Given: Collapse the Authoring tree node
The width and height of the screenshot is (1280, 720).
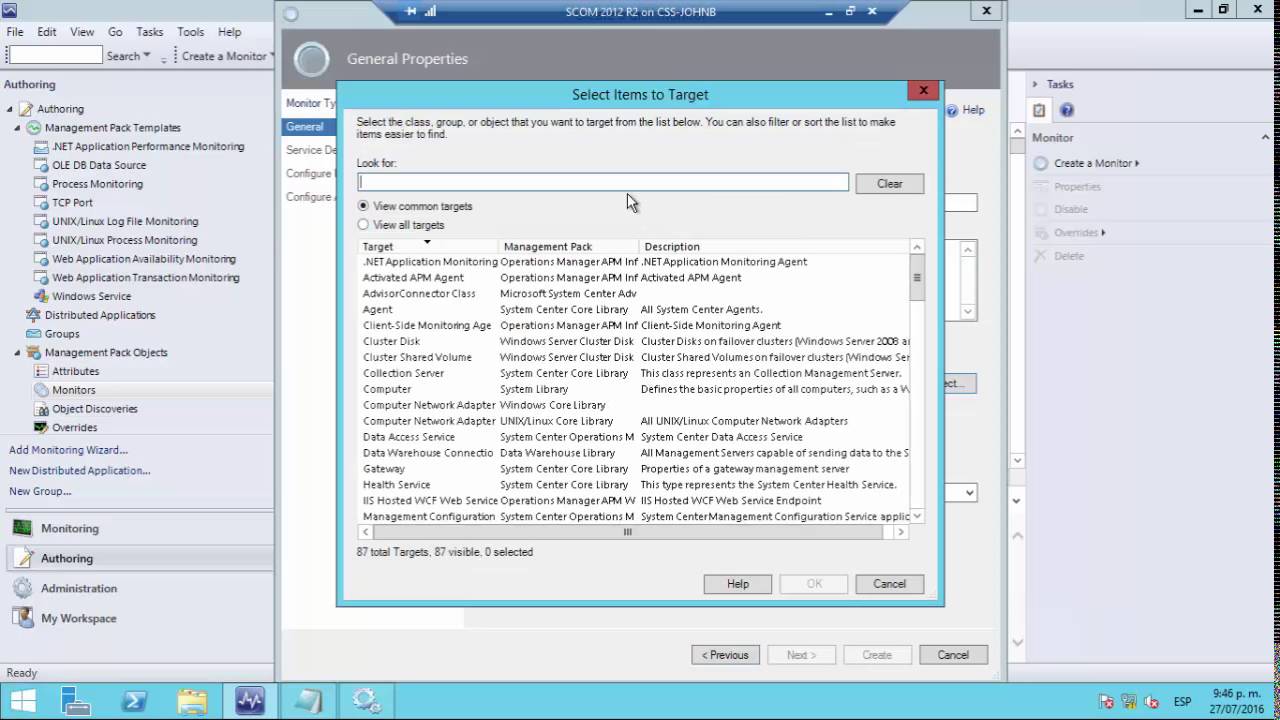Looking at the screenshot, I should coord(10,109).
